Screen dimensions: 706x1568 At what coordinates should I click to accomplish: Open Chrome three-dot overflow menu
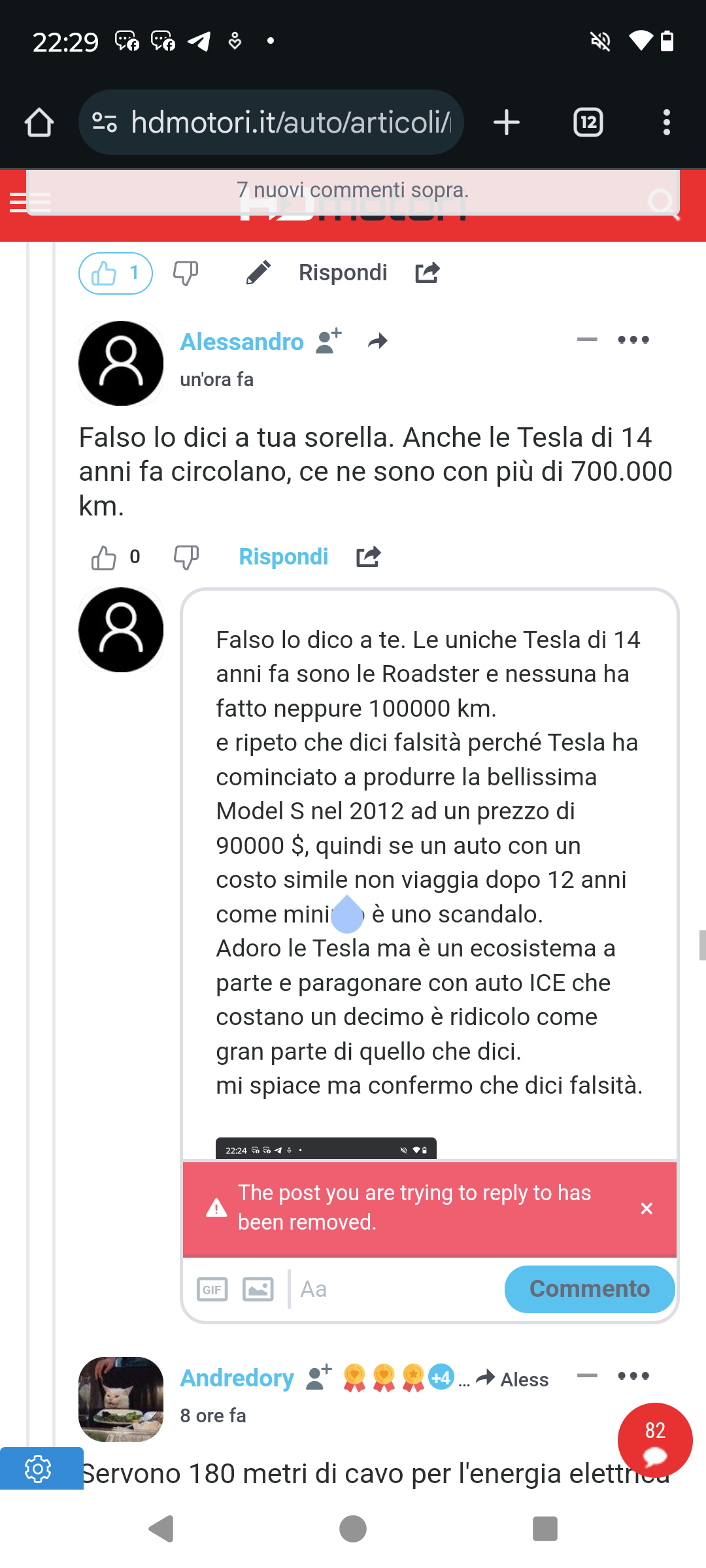(666, 122)
